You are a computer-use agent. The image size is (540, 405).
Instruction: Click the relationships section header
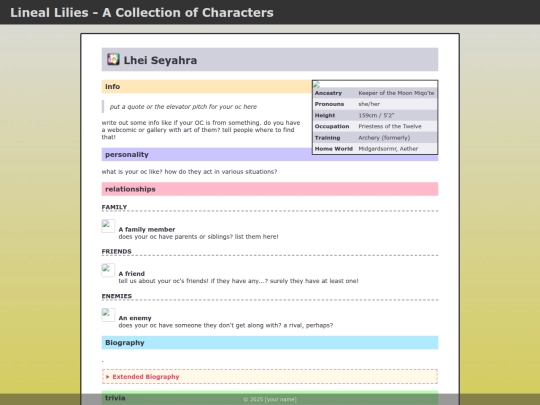(x=270, y=189)
